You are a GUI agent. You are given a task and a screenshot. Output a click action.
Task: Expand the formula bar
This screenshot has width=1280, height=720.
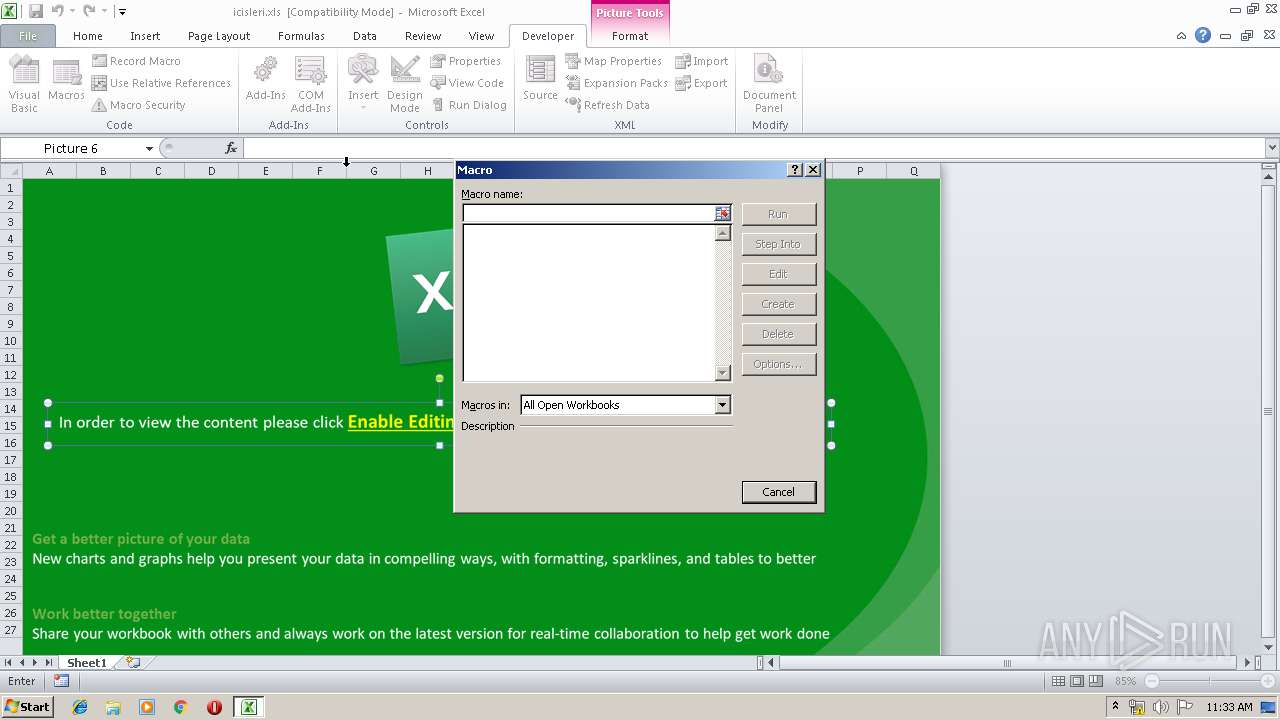coord(1271,148)
